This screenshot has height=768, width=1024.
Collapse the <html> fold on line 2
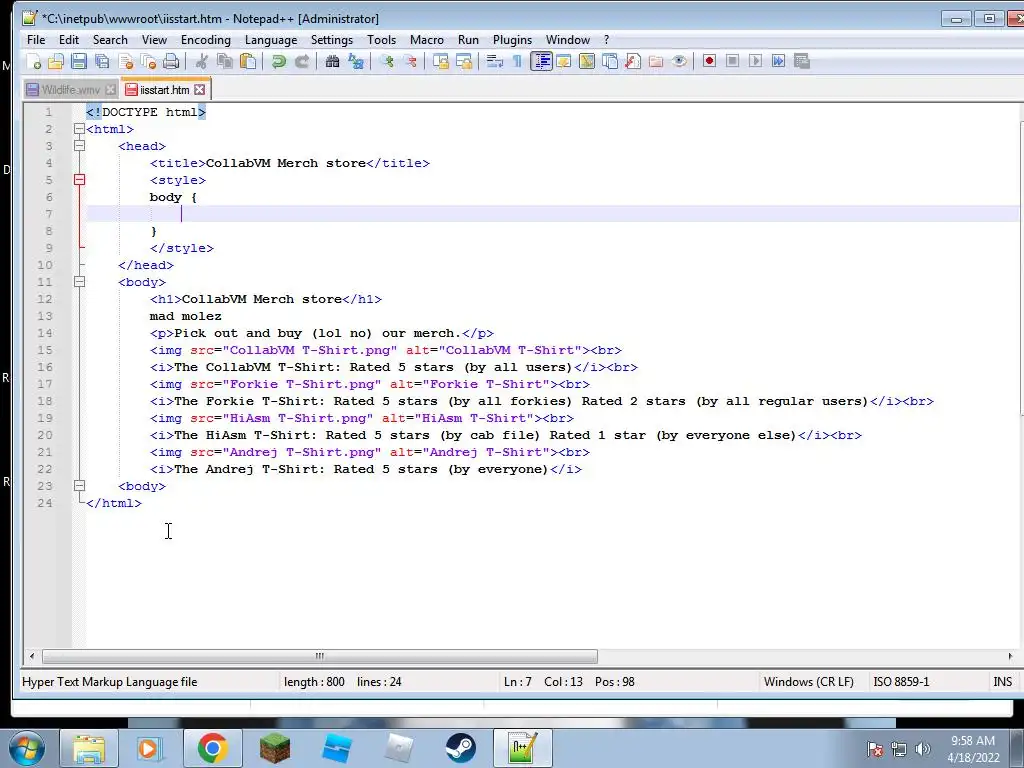[79, 129]
